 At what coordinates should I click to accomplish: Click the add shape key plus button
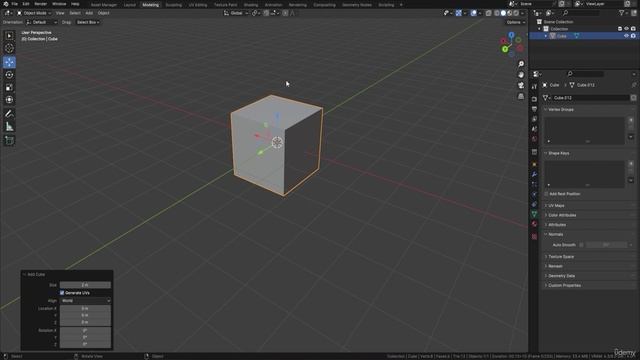click(631, 164)
